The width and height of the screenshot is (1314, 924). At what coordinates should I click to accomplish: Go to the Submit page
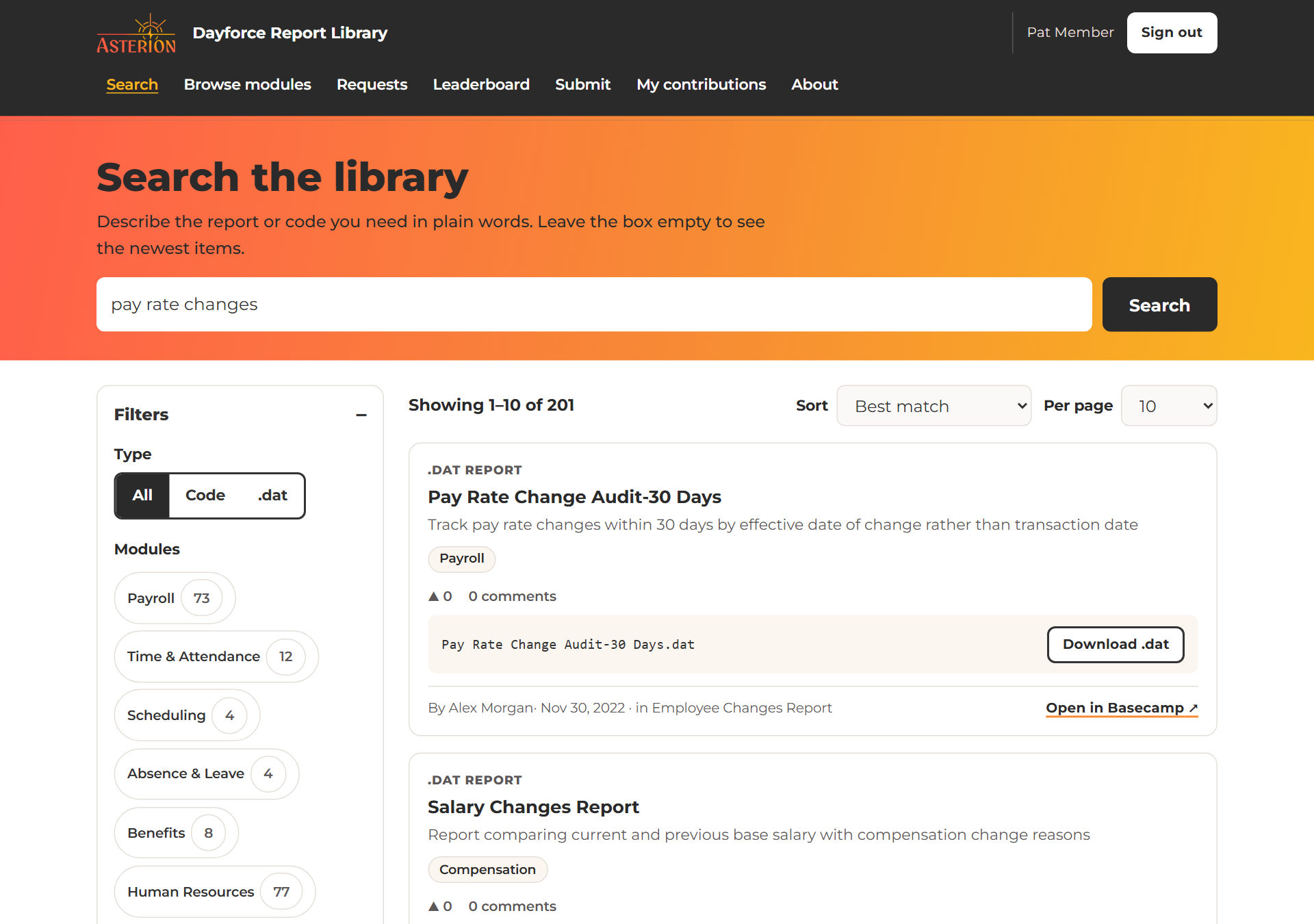(582, 84)
